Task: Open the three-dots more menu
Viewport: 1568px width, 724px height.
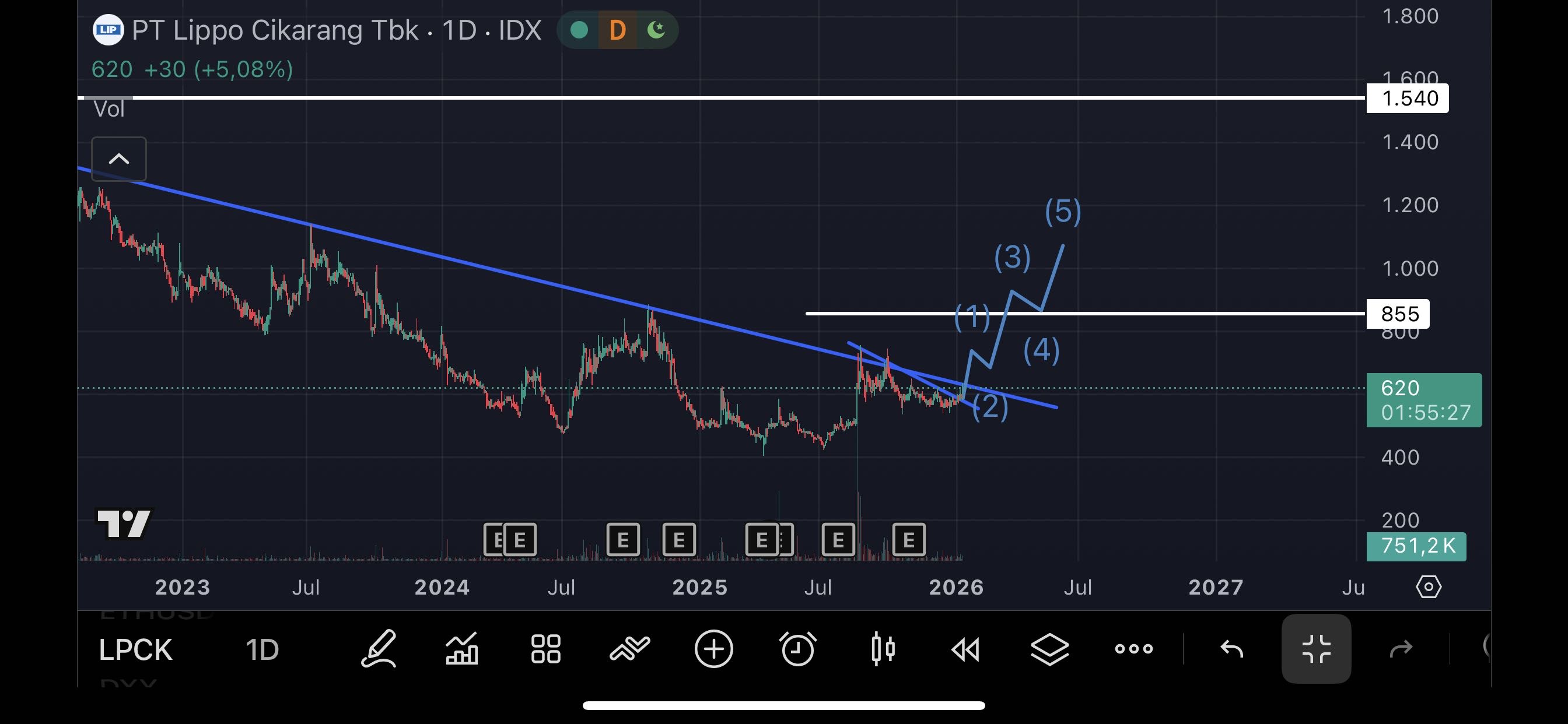Action: (x=1133, y=649)
